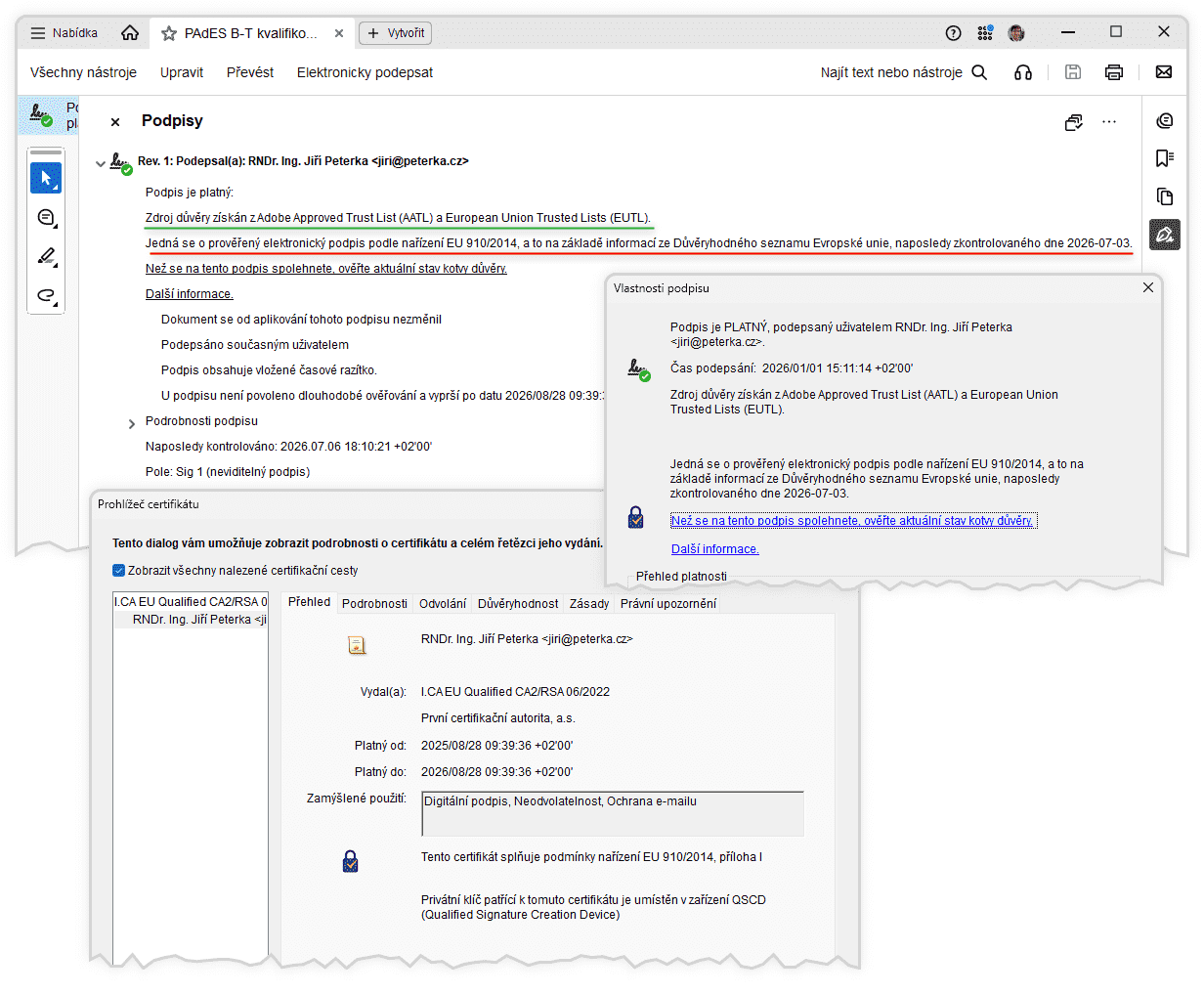Open the Převést menu
This screenshot has height=994, width=1204.
pyautogui.click(x=250, y=72)
